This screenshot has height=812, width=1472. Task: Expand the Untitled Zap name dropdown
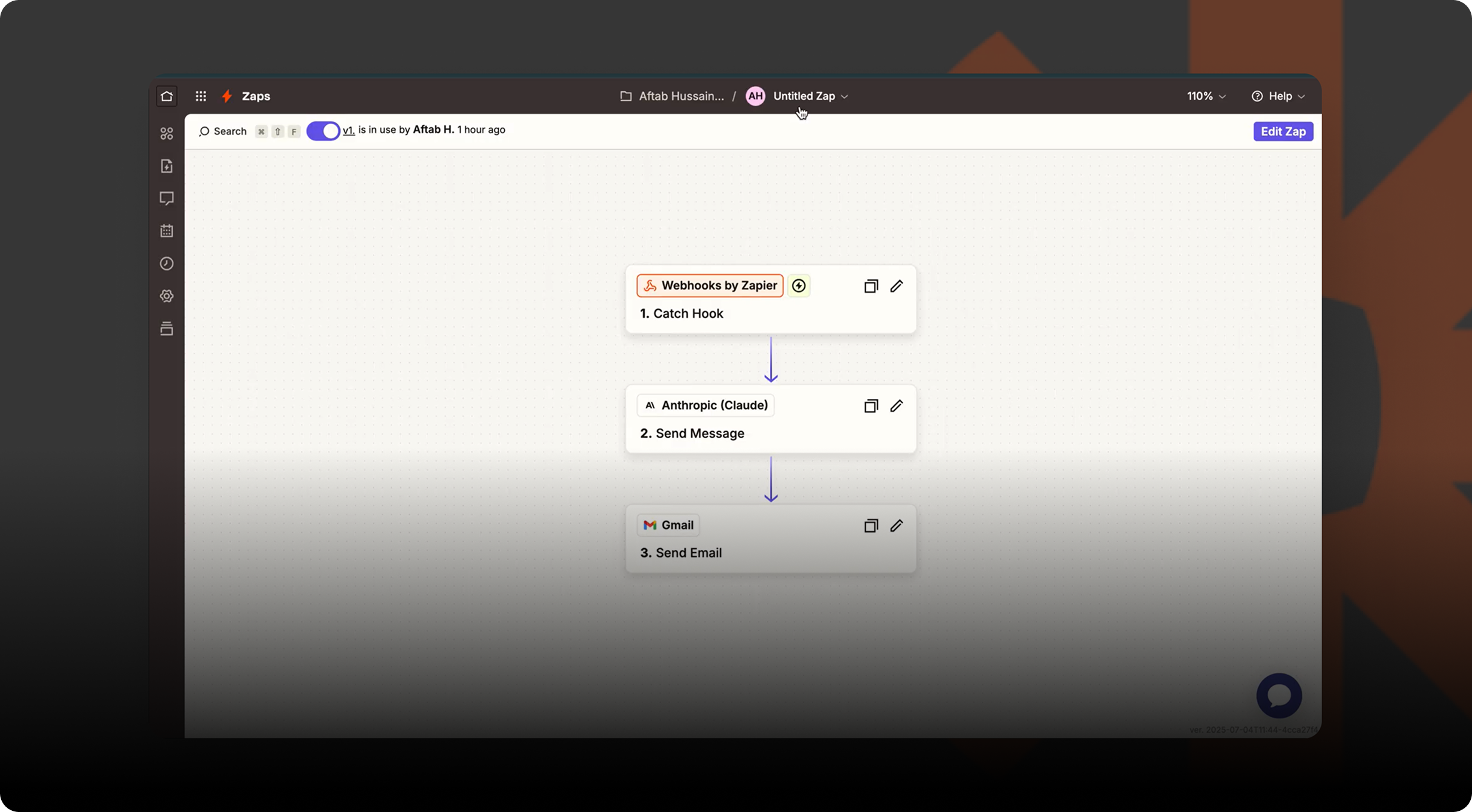pyautogui.click(x=811, y=96)
